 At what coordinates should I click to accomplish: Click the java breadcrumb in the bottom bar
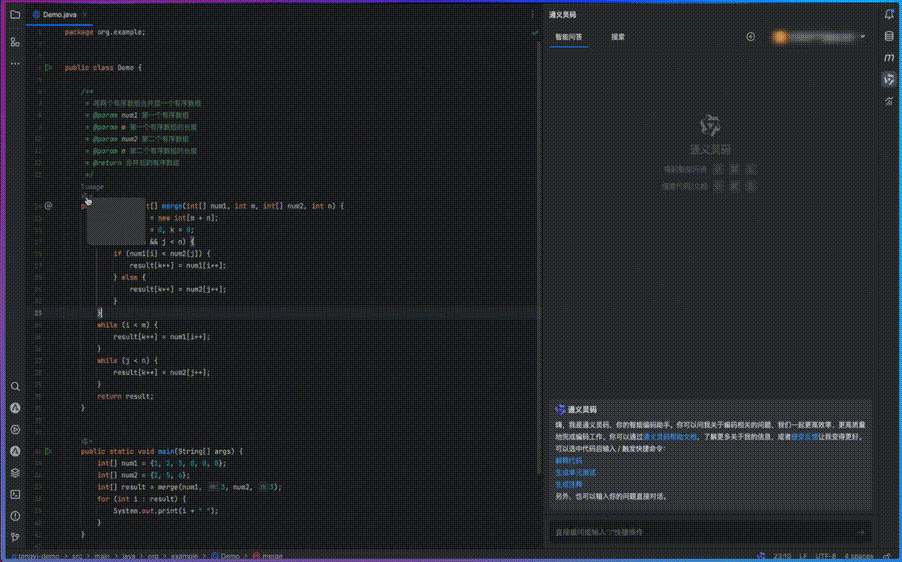click(x=129, y=556)
